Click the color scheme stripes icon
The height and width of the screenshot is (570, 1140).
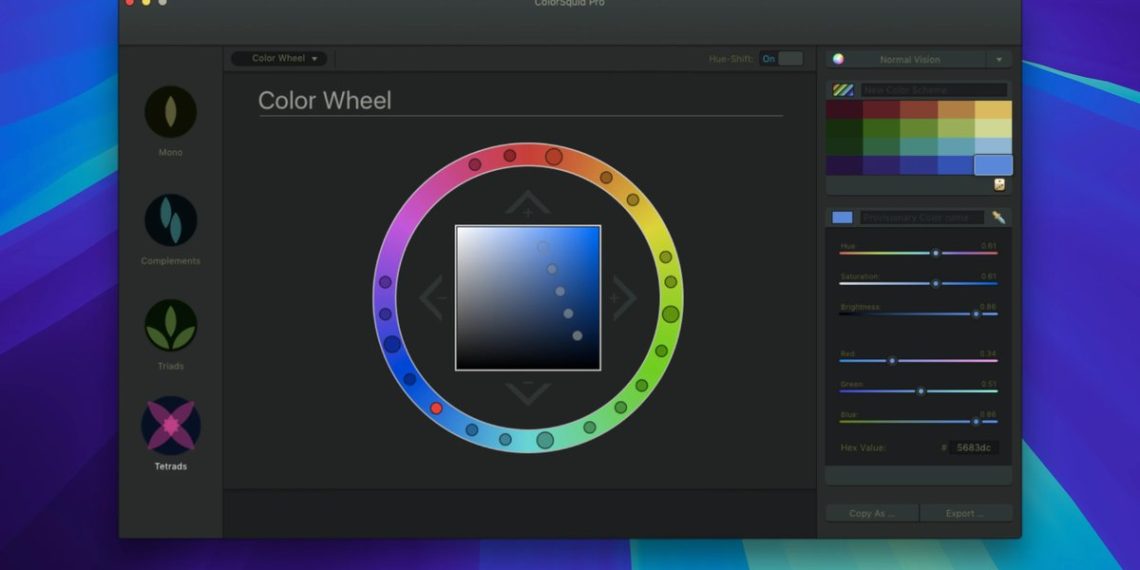843,90
